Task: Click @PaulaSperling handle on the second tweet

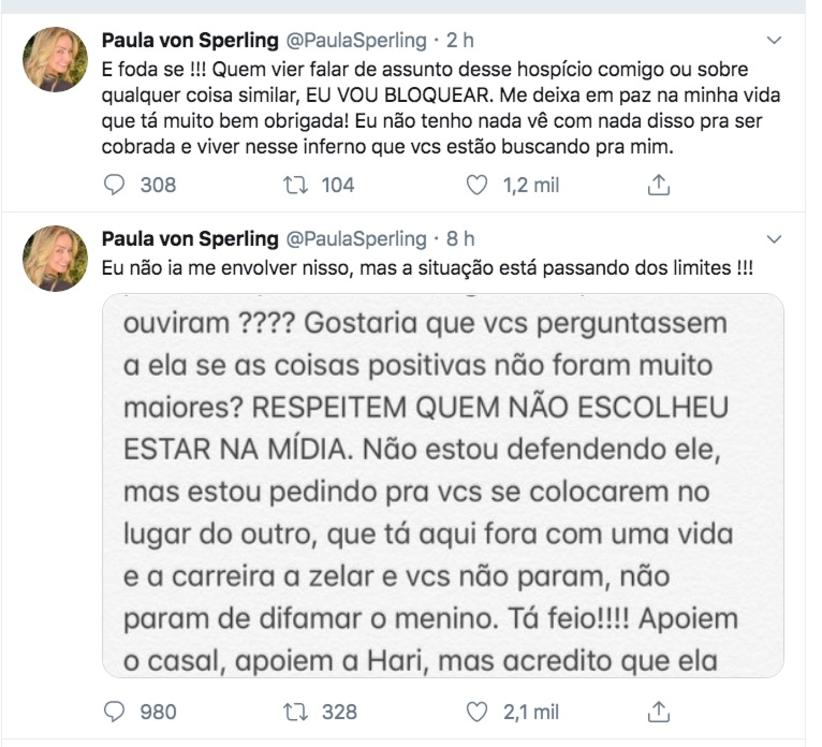Action: pos(356,239)
